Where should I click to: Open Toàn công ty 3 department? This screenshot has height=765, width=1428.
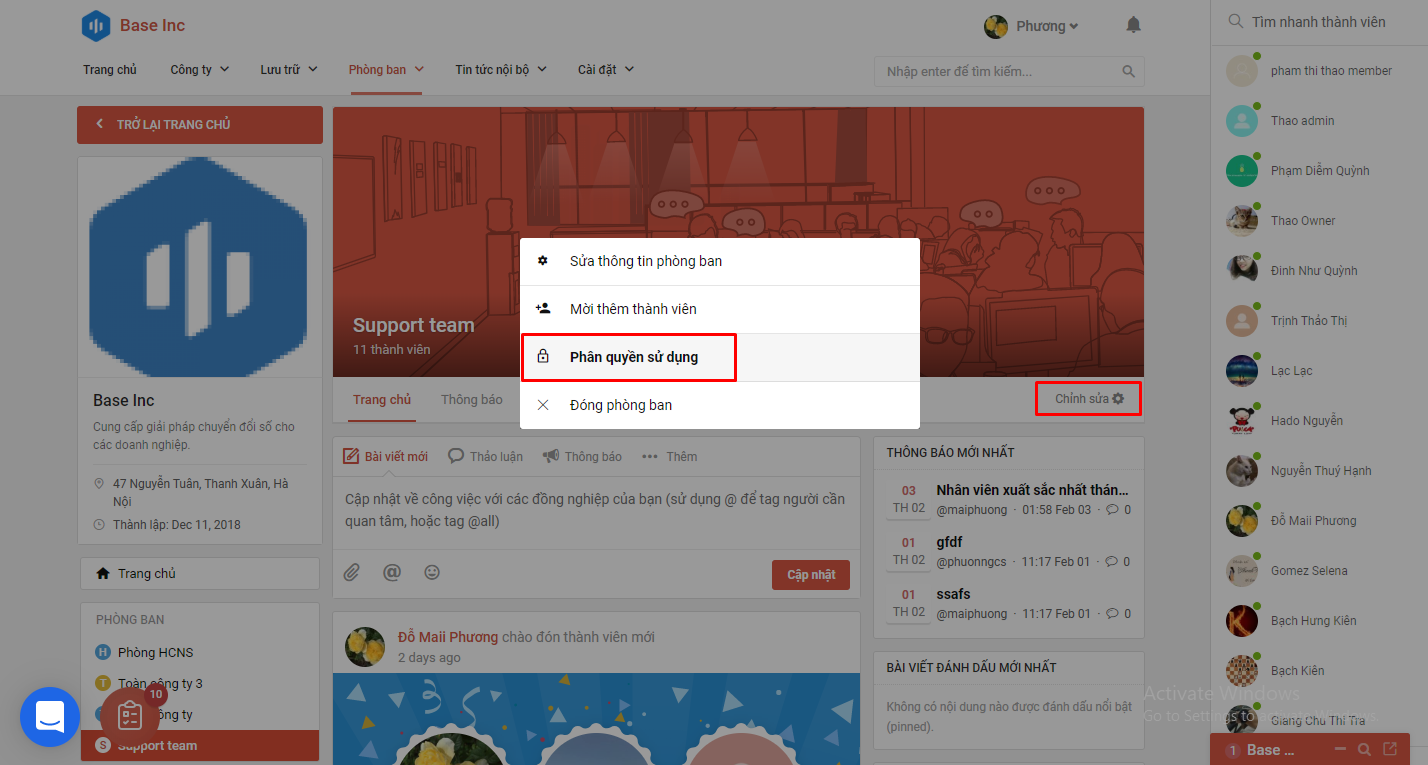click(160, 684)
